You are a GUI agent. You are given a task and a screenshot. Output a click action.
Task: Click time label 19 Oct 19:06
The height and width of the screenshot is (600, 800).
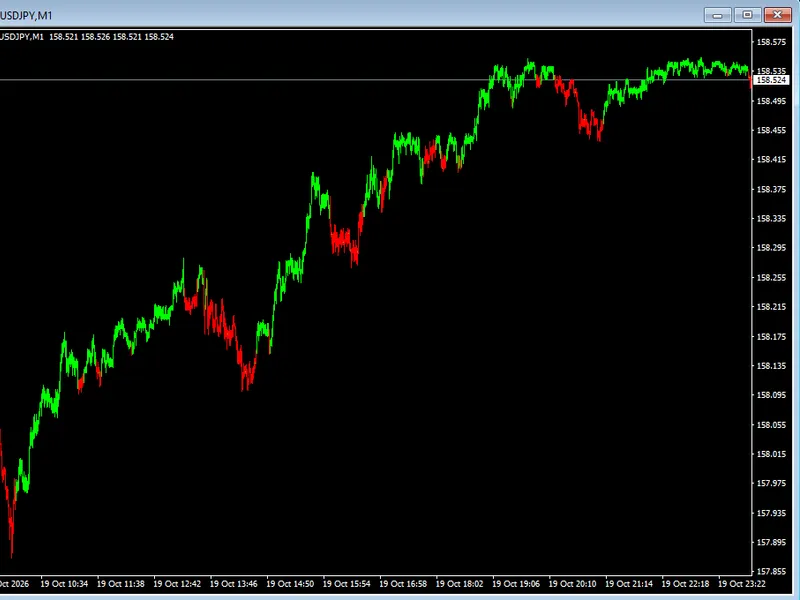coord(516,584)
